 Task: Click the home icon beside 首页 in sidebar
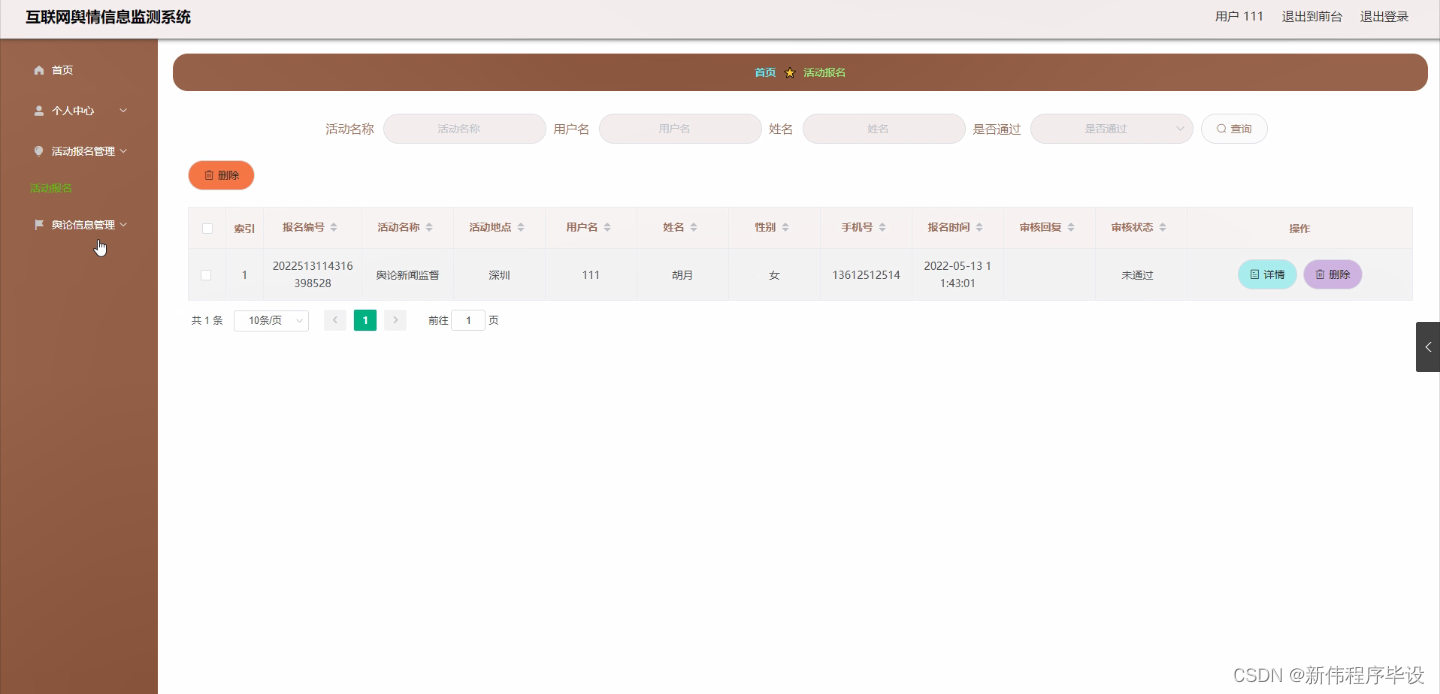coord(39,70)
